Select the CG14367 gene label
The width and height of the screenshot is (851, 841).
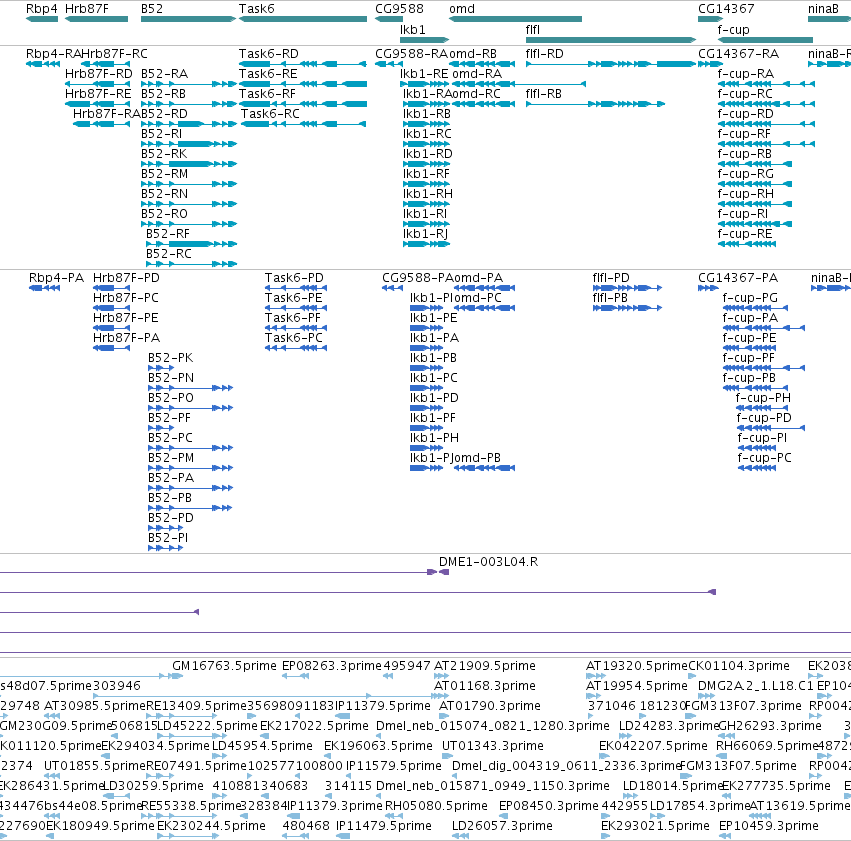pyautogui.click(x=726, y=9)
